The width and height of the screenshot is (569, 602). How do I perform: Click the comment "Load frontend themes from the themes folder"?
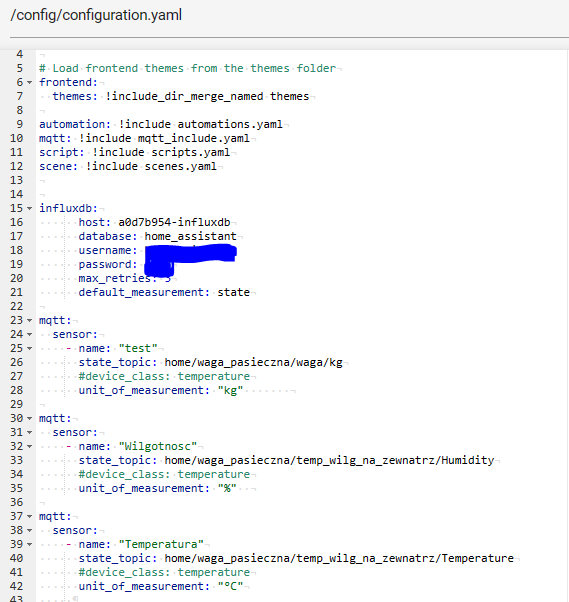point(187,68)
